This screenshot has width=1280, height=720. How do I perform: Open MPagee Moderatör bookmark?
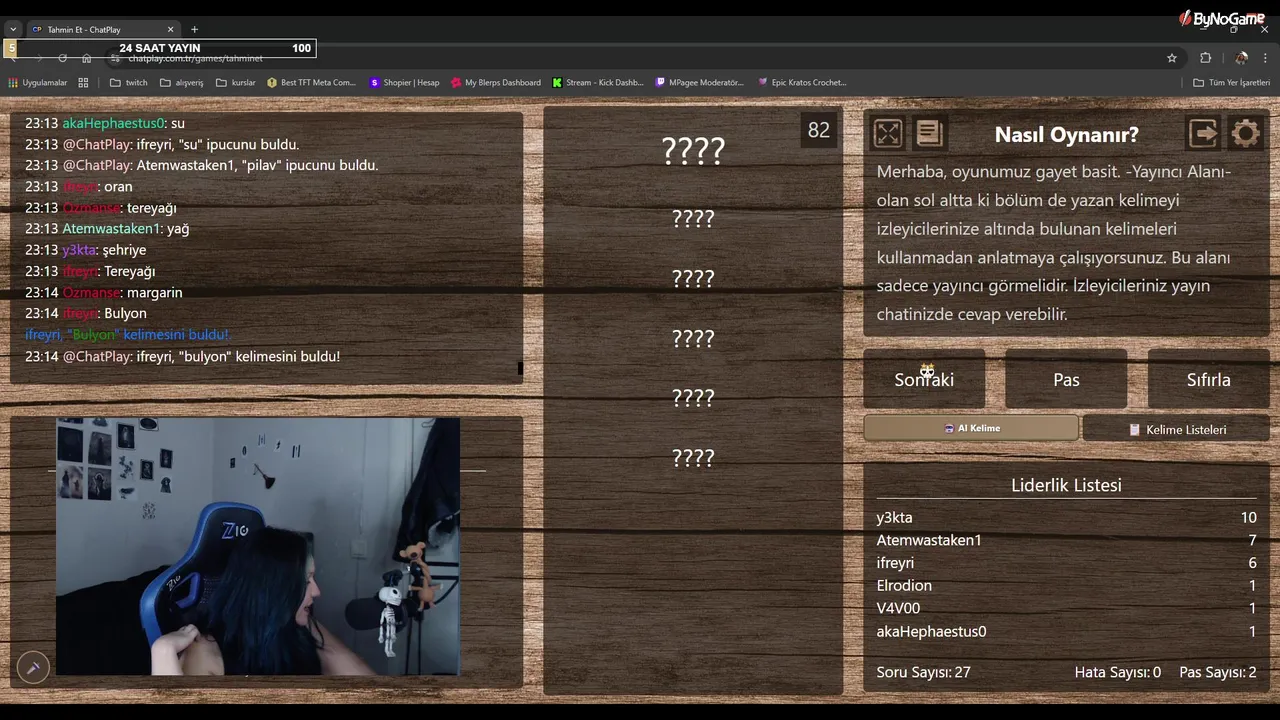(x=700, y=83)
